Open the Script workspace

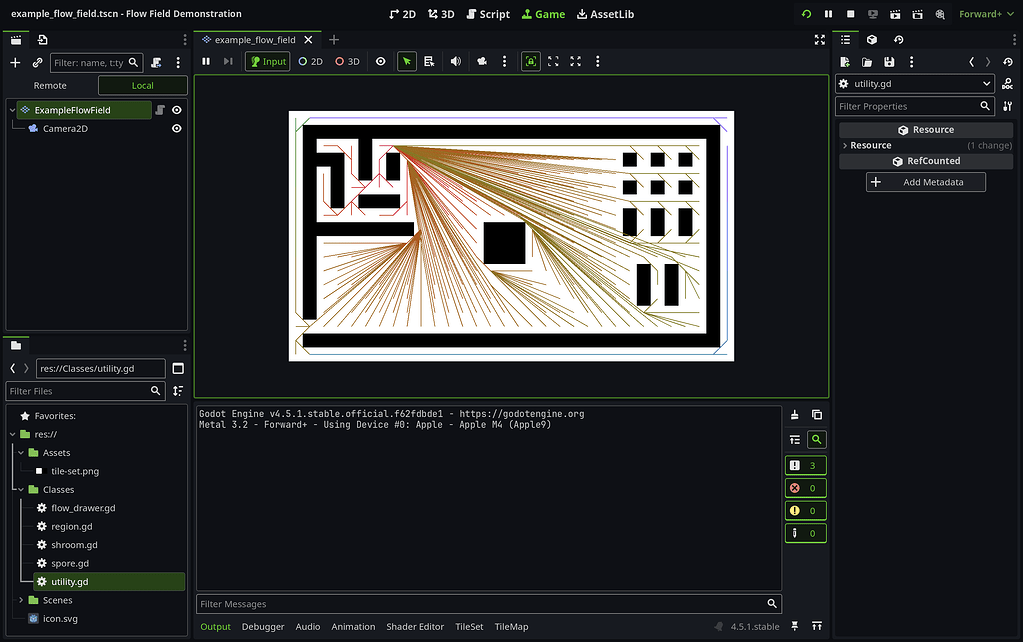(x=488, y=14)
